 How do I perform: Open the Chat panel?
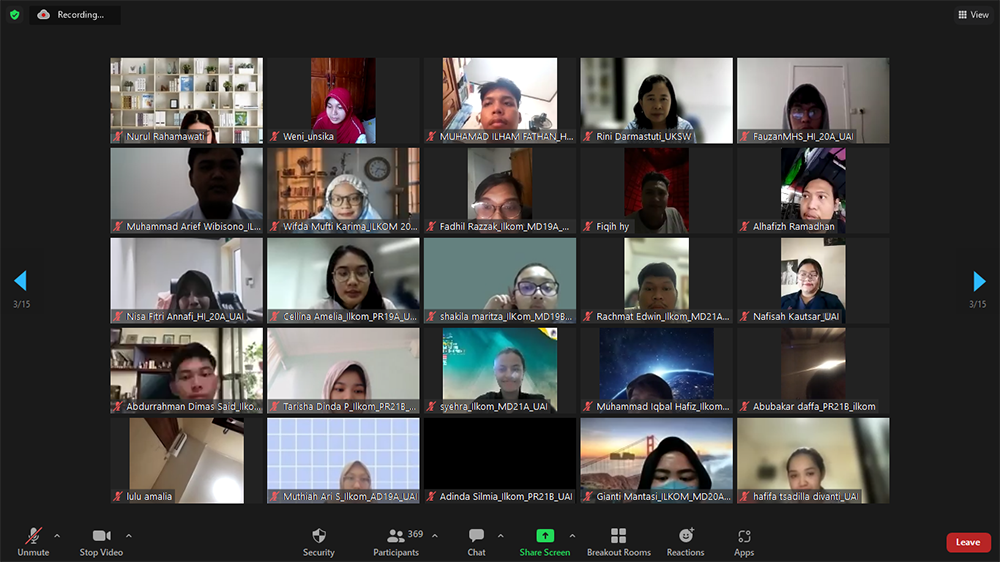point(476,542)
